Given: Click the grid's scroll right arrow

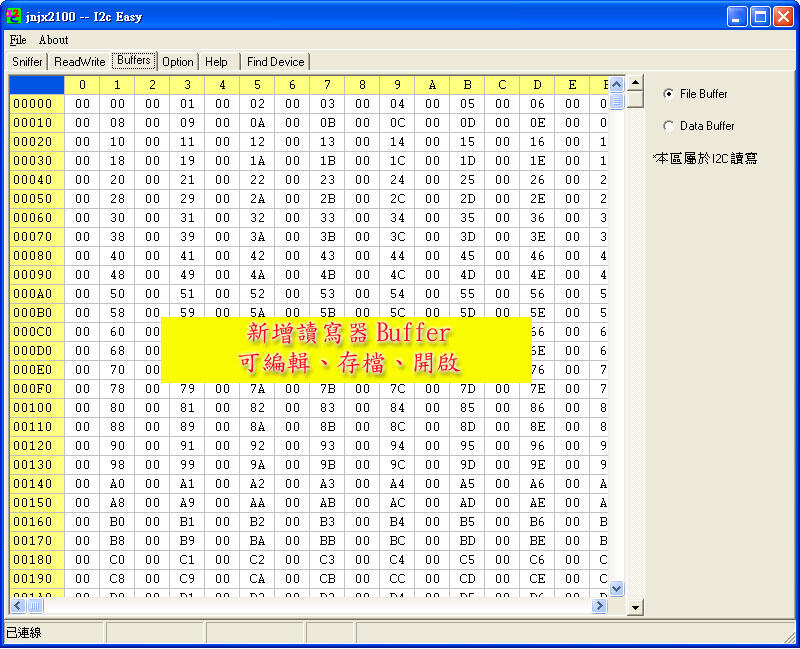Looking at the screenshot, I should tap(599, 606).
